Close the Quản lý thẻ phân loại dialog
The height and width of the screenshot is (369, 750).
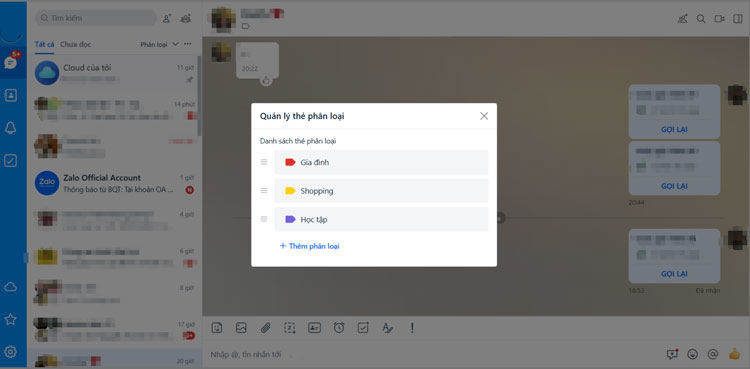(x=484, y=116)
